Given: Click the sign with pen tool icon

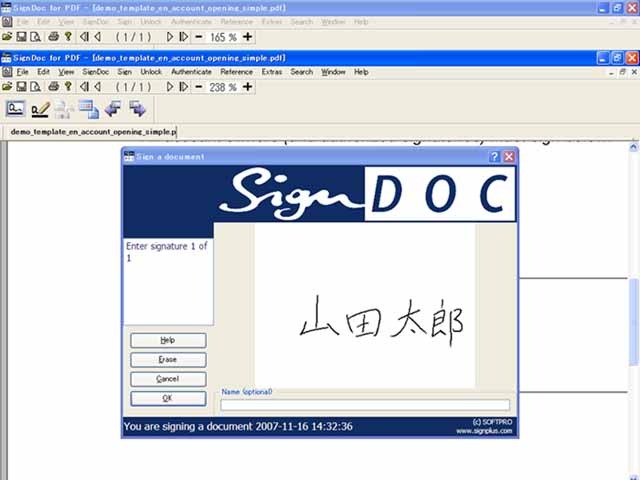Looking at the screenshot, I should pyautogui.click(x=40, y=109).
